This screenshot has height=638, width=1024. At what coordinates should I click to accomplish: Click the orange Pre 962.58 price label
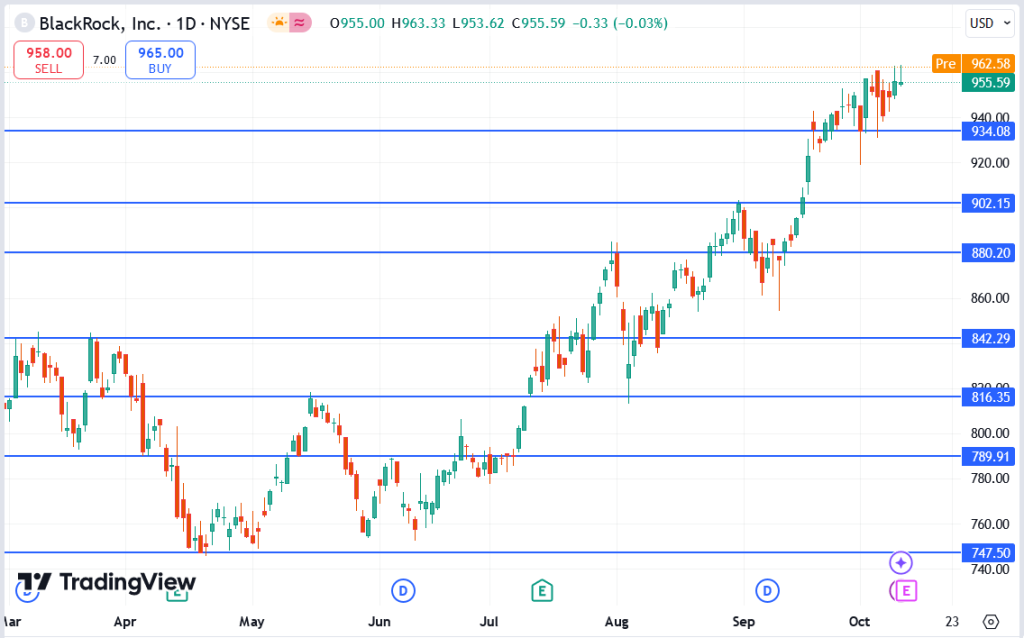[x=973, y=64]
